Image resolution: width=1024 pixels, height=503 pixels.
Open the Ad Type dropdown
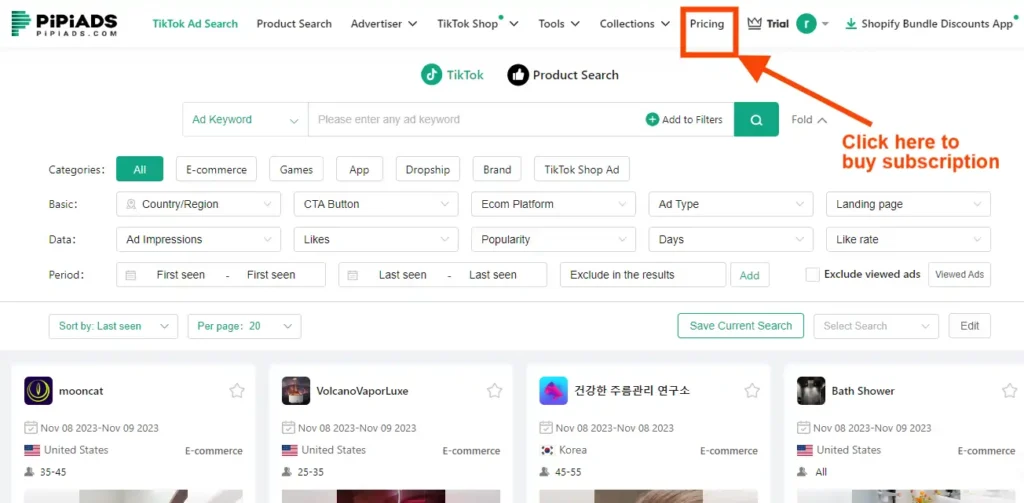click(x=731, y=204)
